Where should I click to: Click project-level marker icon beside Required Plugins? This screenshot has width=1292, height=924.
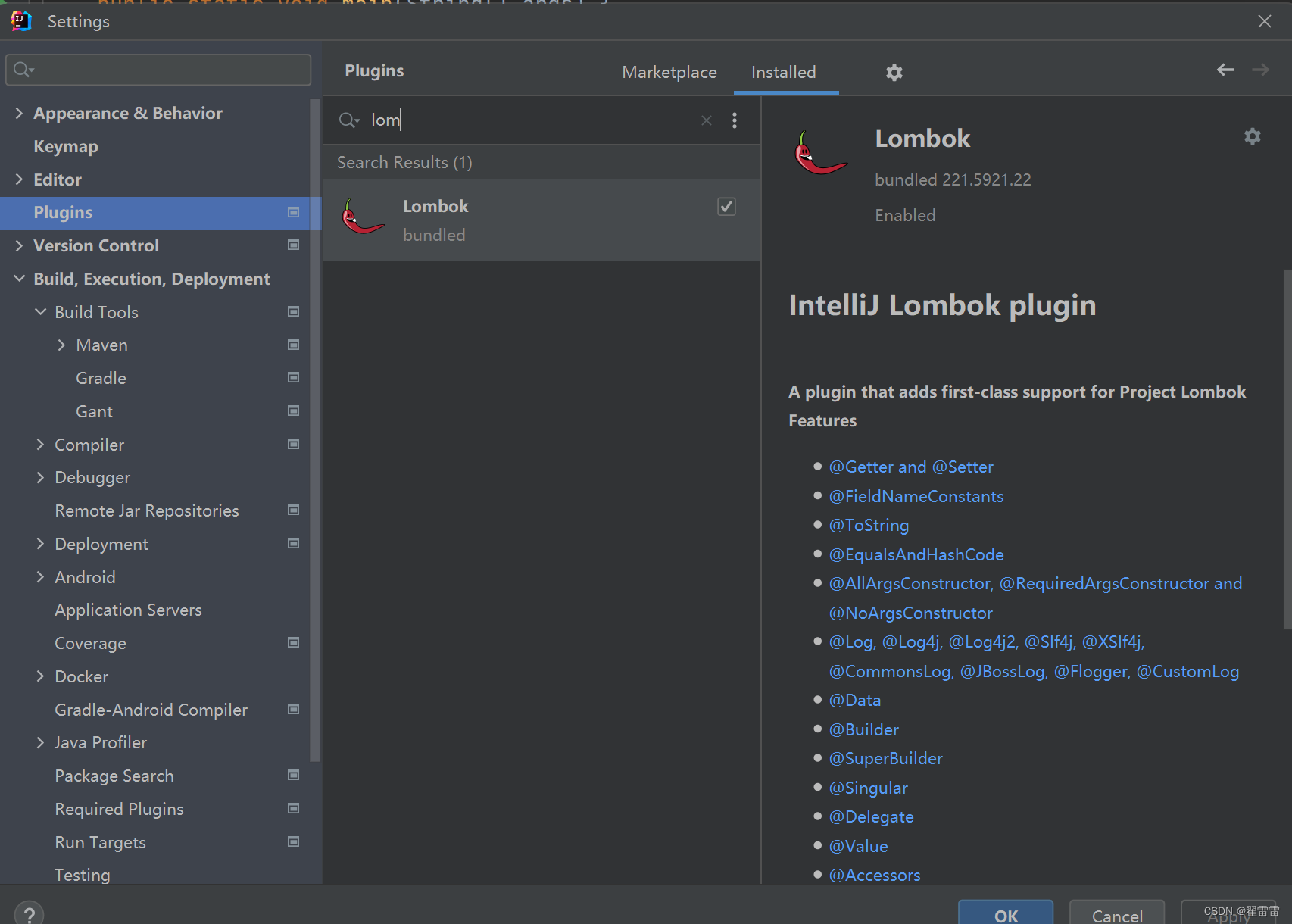pos(294,808)
